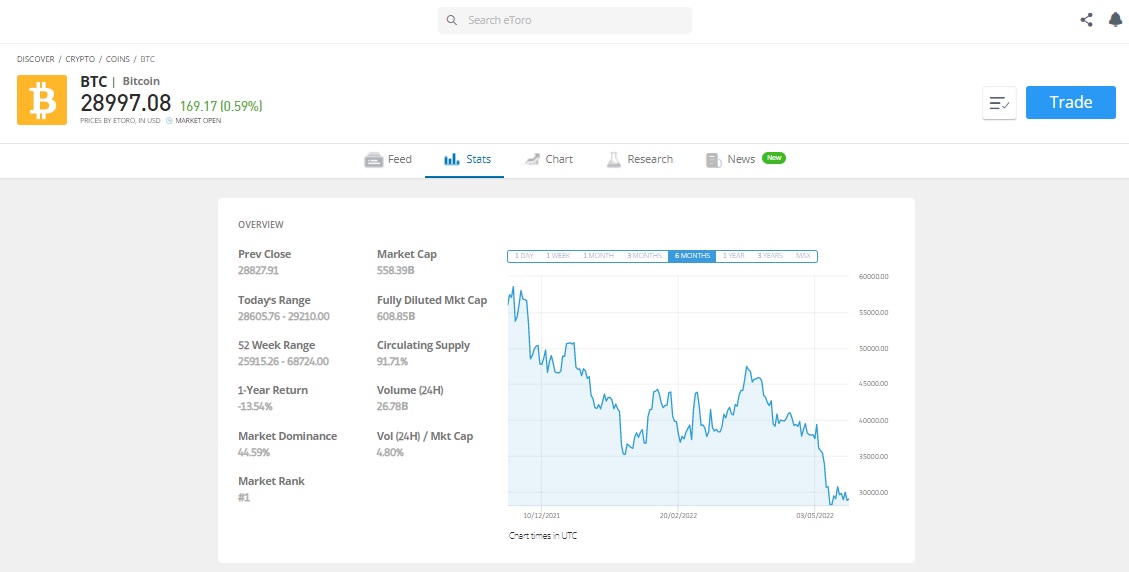The width and height of the screenshot is (1129, 572).
Task: Click the BTC breadcrumb
Action: pyautogui.click(x=148, y=59)
